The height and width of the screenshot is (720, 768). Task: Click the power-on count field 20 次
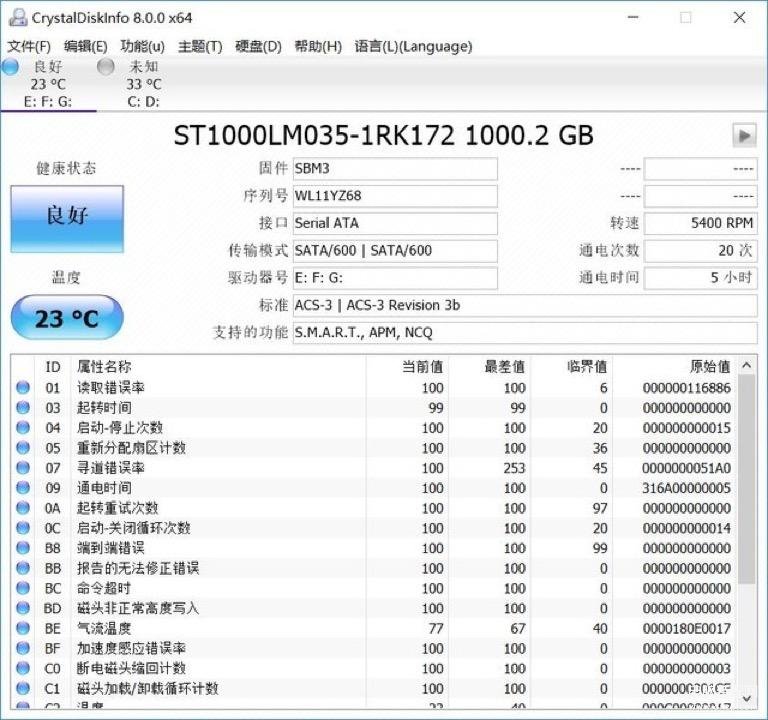(700, 251)
